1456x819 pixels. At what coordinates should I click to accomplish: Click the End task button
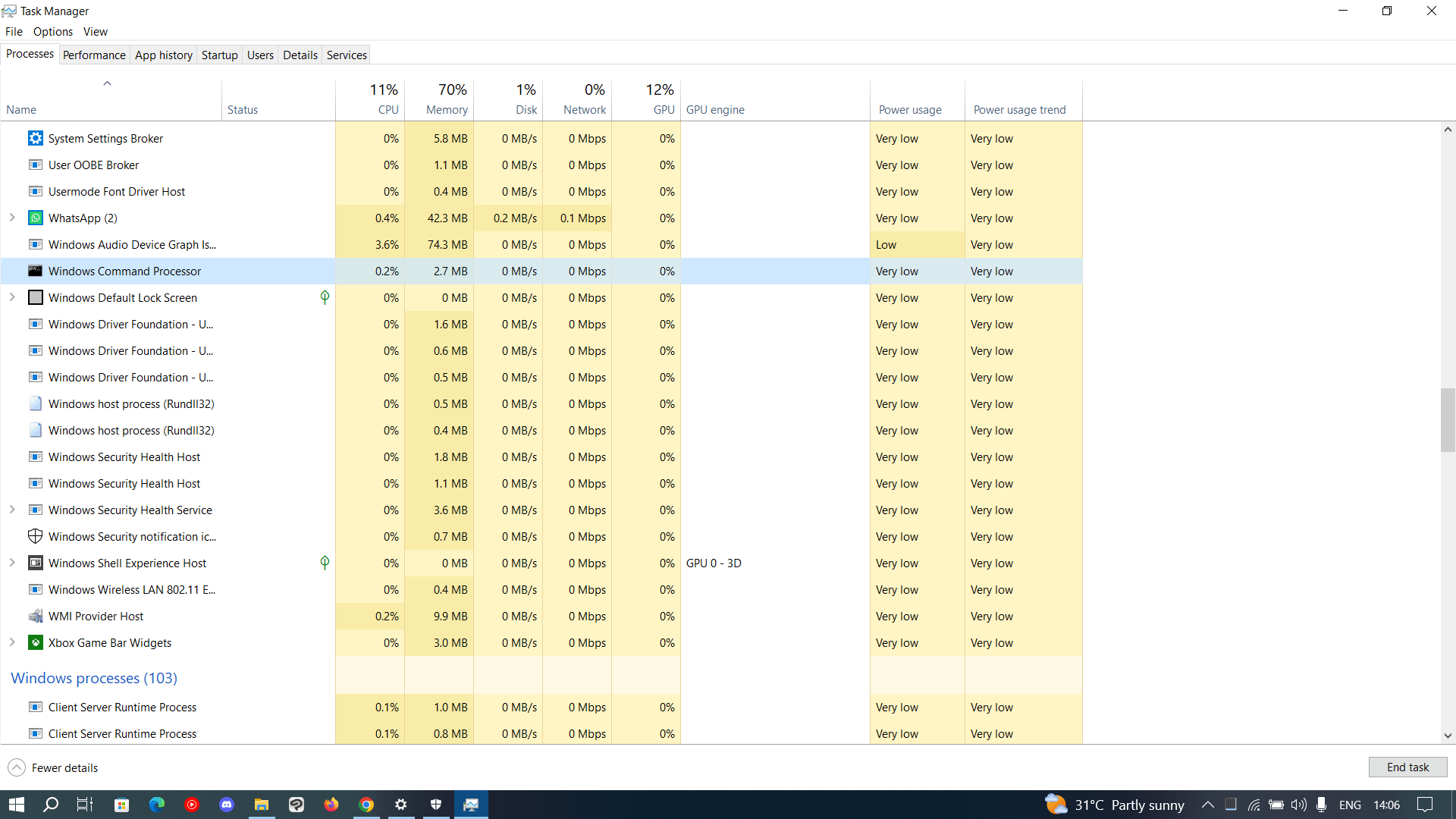coord(1407,767)
